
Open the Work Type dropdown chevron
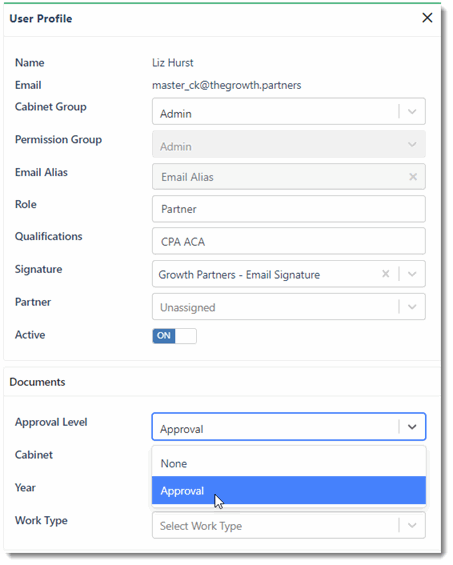[x=412, y=525]
